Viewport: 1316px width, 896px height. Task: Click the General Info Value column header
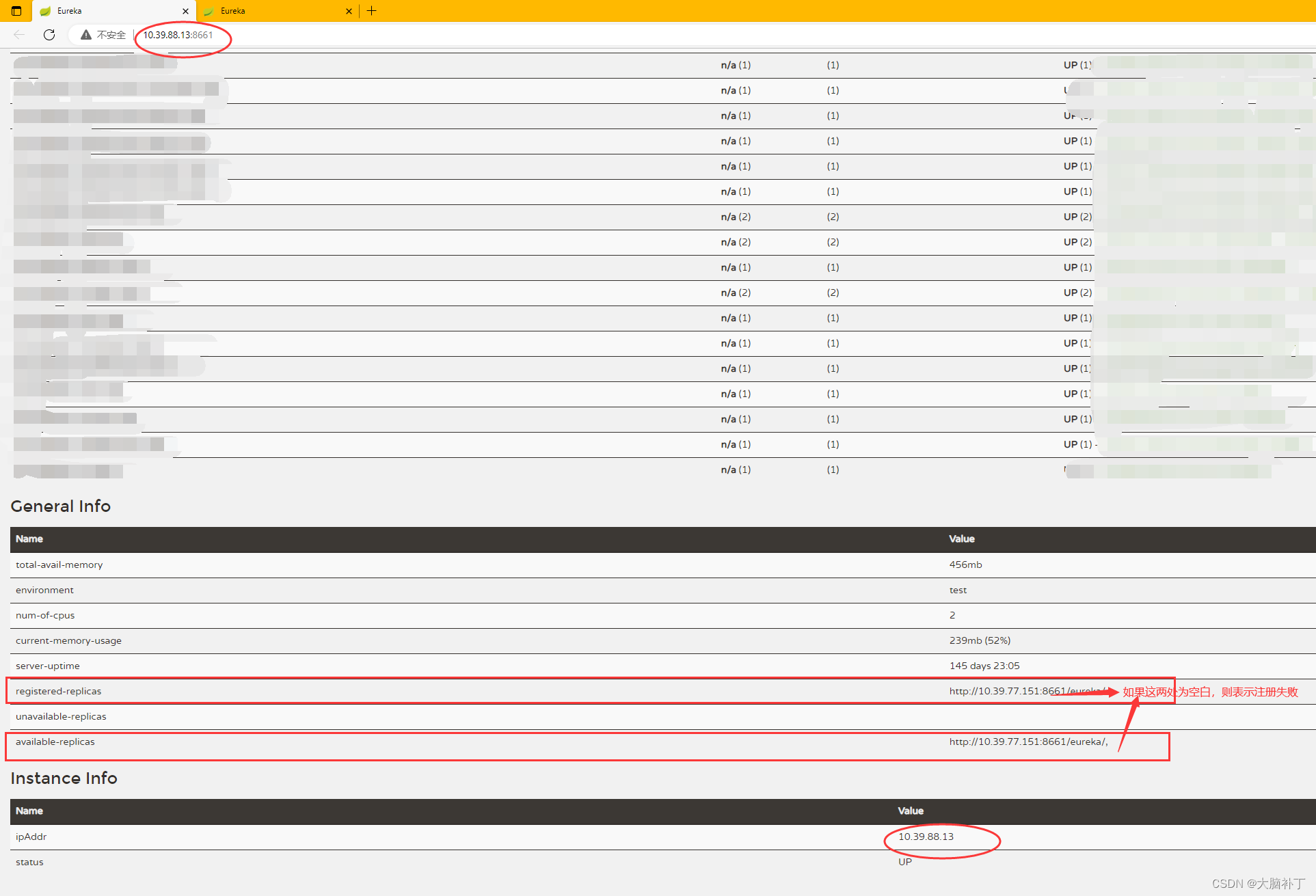[962, 539]
